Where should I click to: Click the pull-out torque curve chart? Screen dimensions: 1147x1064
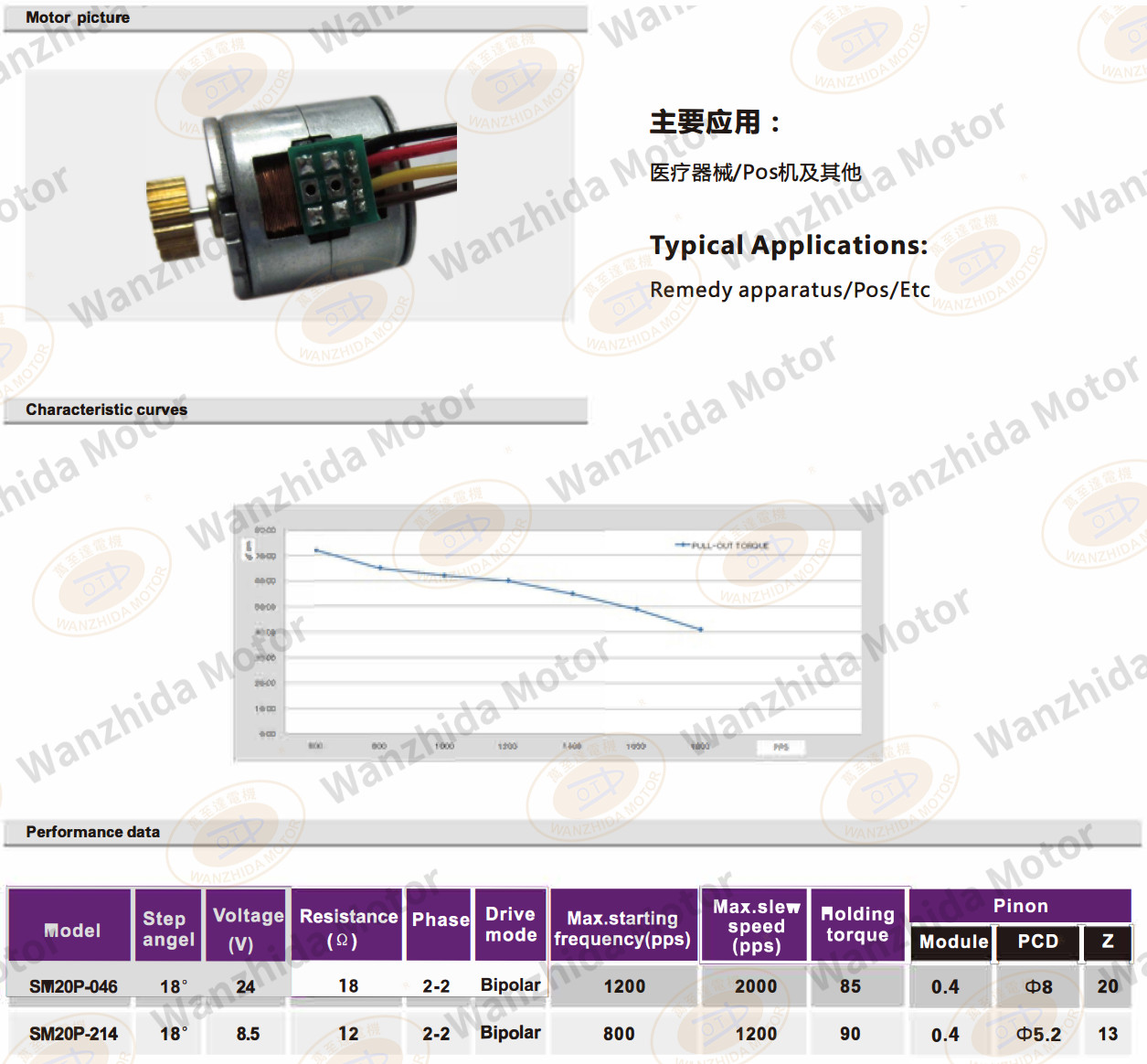tap(558, 633)
